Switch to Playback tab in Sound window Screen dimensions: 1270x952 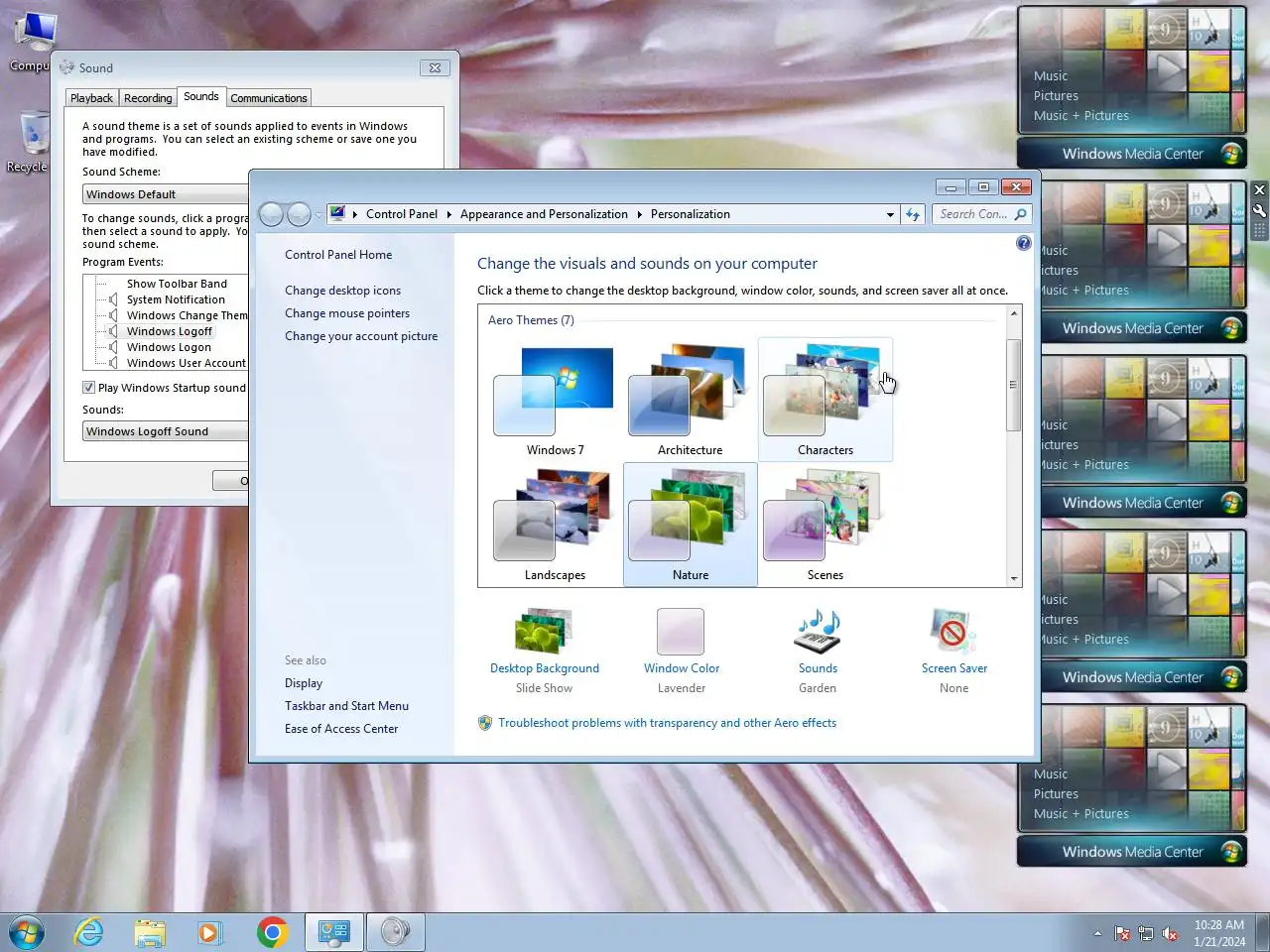[91, 98]
